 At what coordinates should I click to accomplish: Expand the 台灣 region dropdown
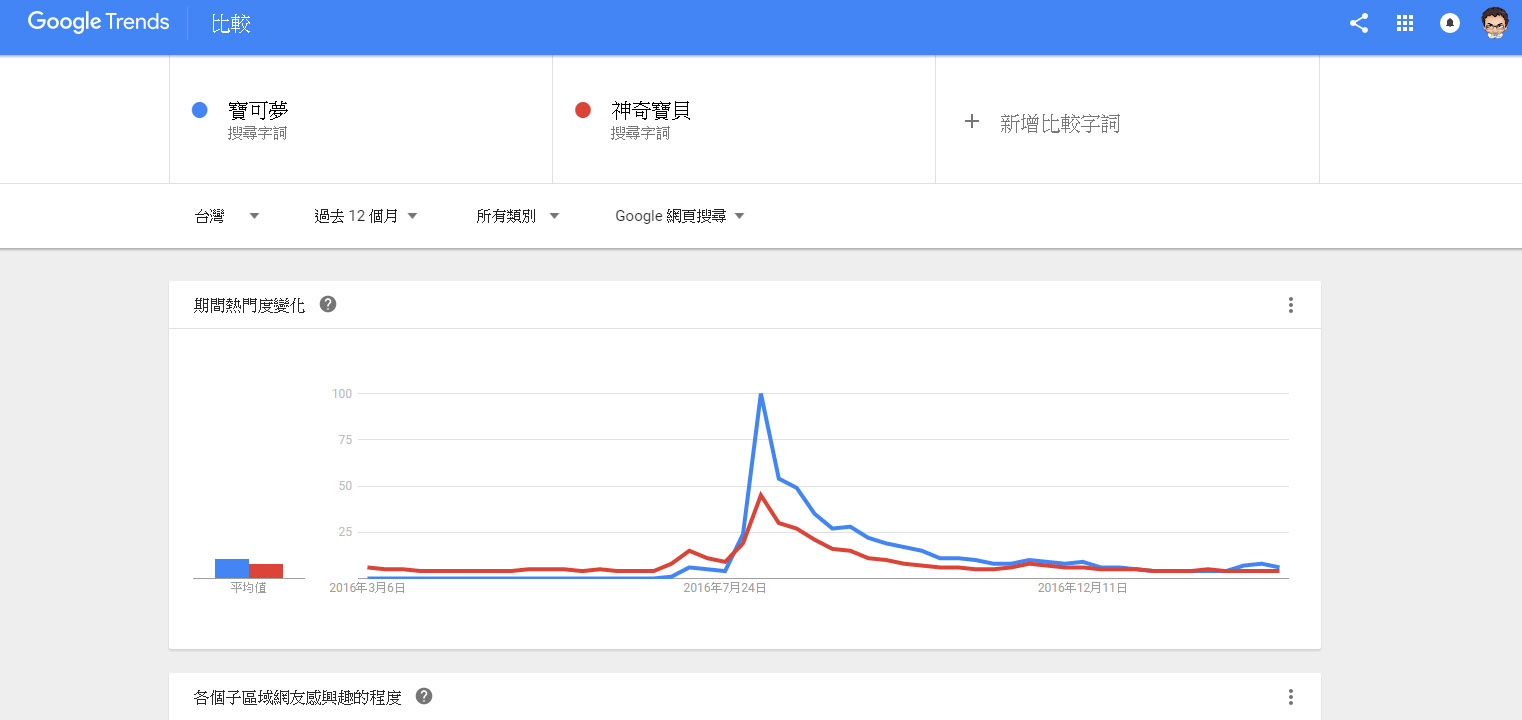[227, 216]
